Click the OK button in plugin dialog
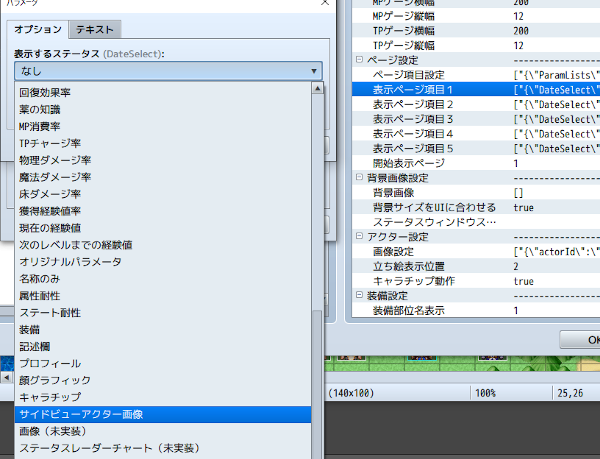 (x=580, y=340)
